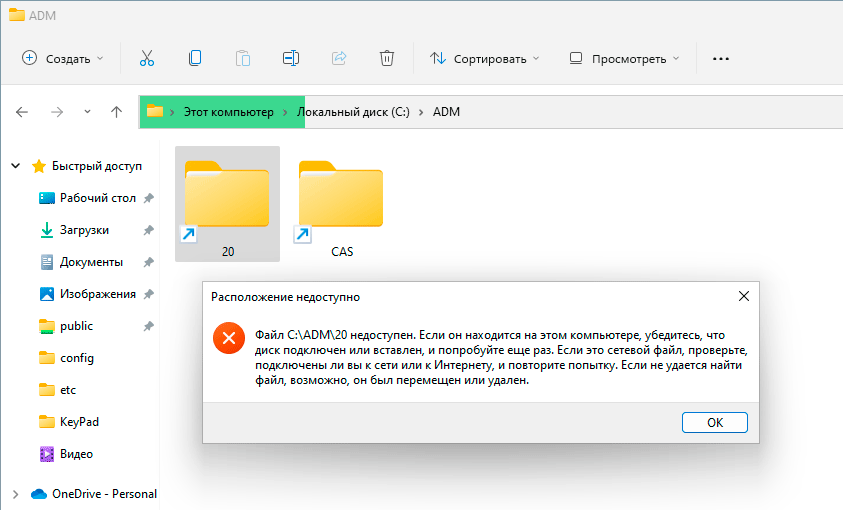Image resolution: width=843 pixels, height=510 pixels.
Task: Click the pin icon next to Загрузки
Action: 148,230
